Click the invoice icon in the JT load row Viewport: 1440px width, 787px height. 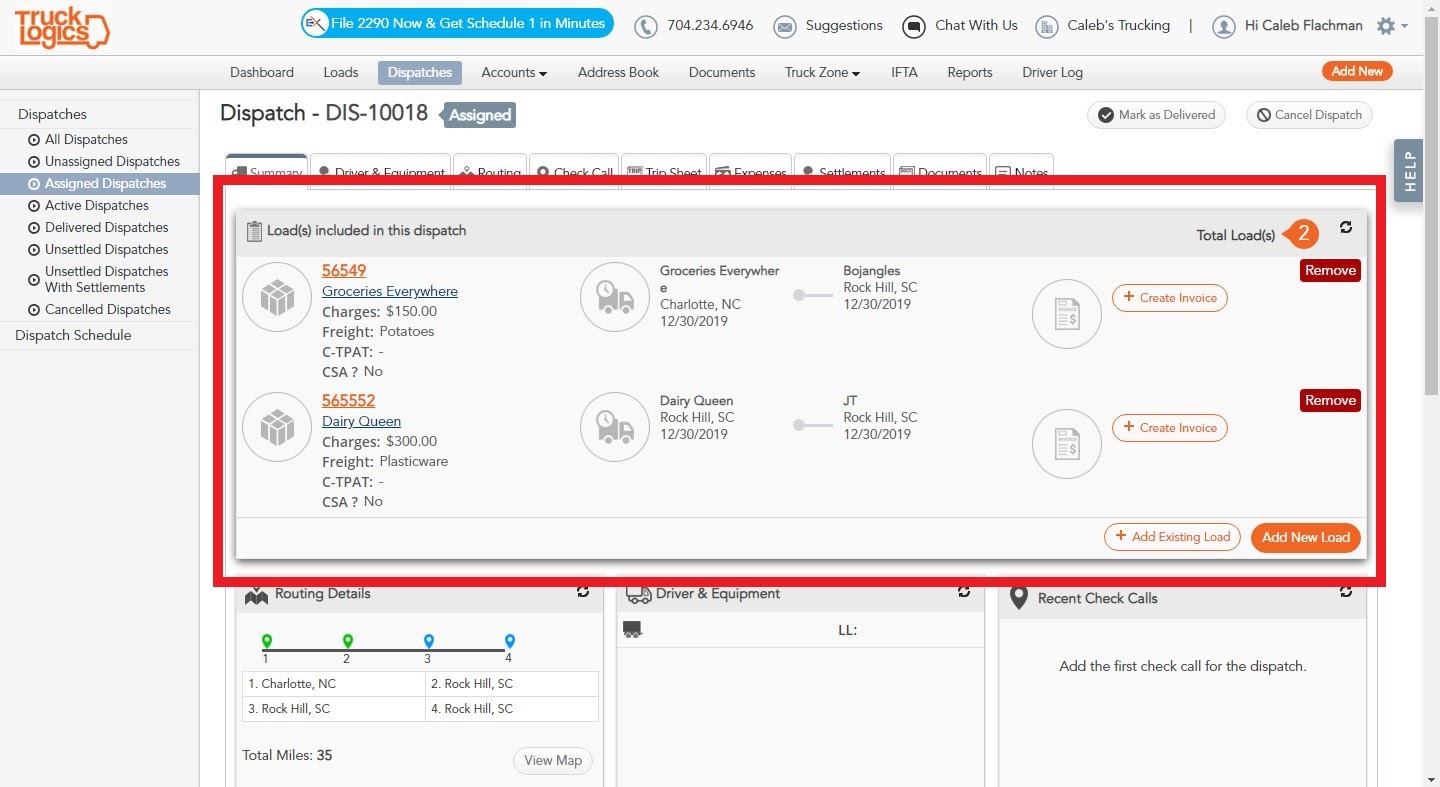click(x=1067, y=444)
